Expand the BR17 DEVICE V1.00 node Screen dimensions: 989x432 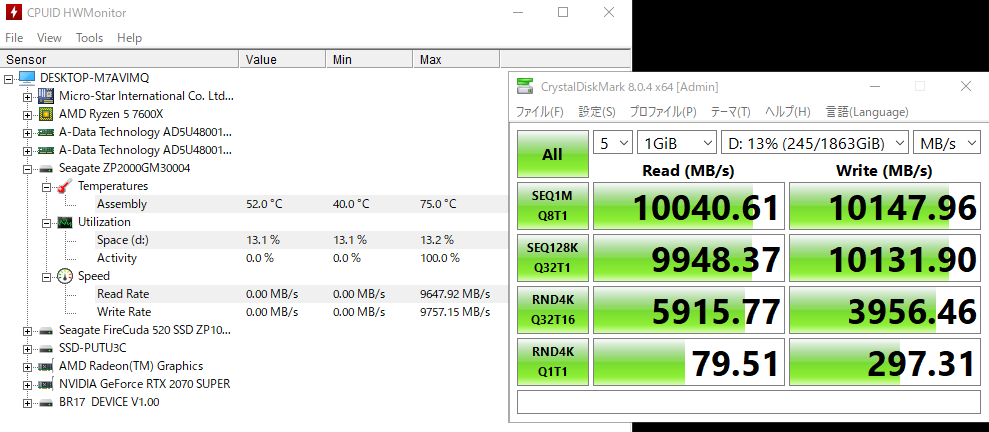coord(27,402)
